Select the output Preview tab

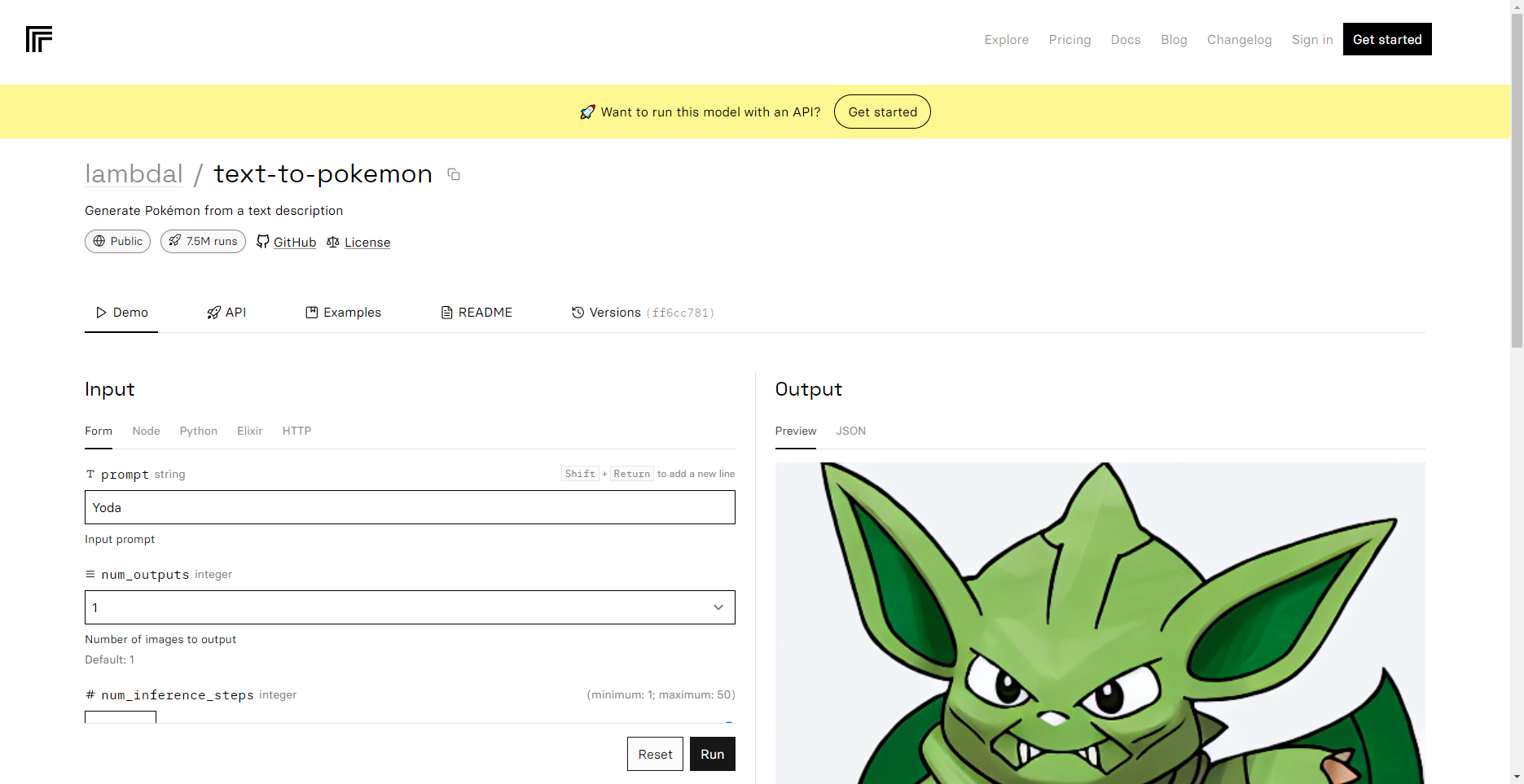click(795, 431)
